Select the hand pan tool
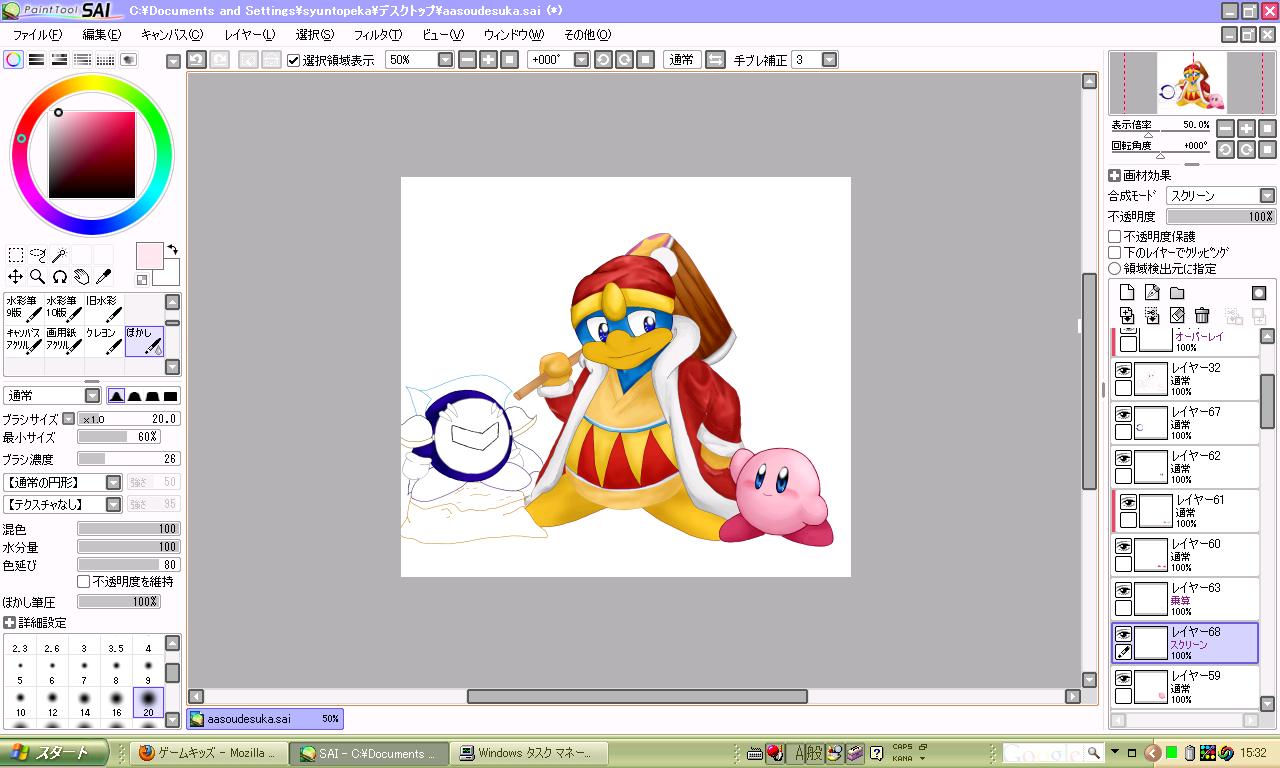This screenshot has height=768, width=1280. [x=81, y=277]
